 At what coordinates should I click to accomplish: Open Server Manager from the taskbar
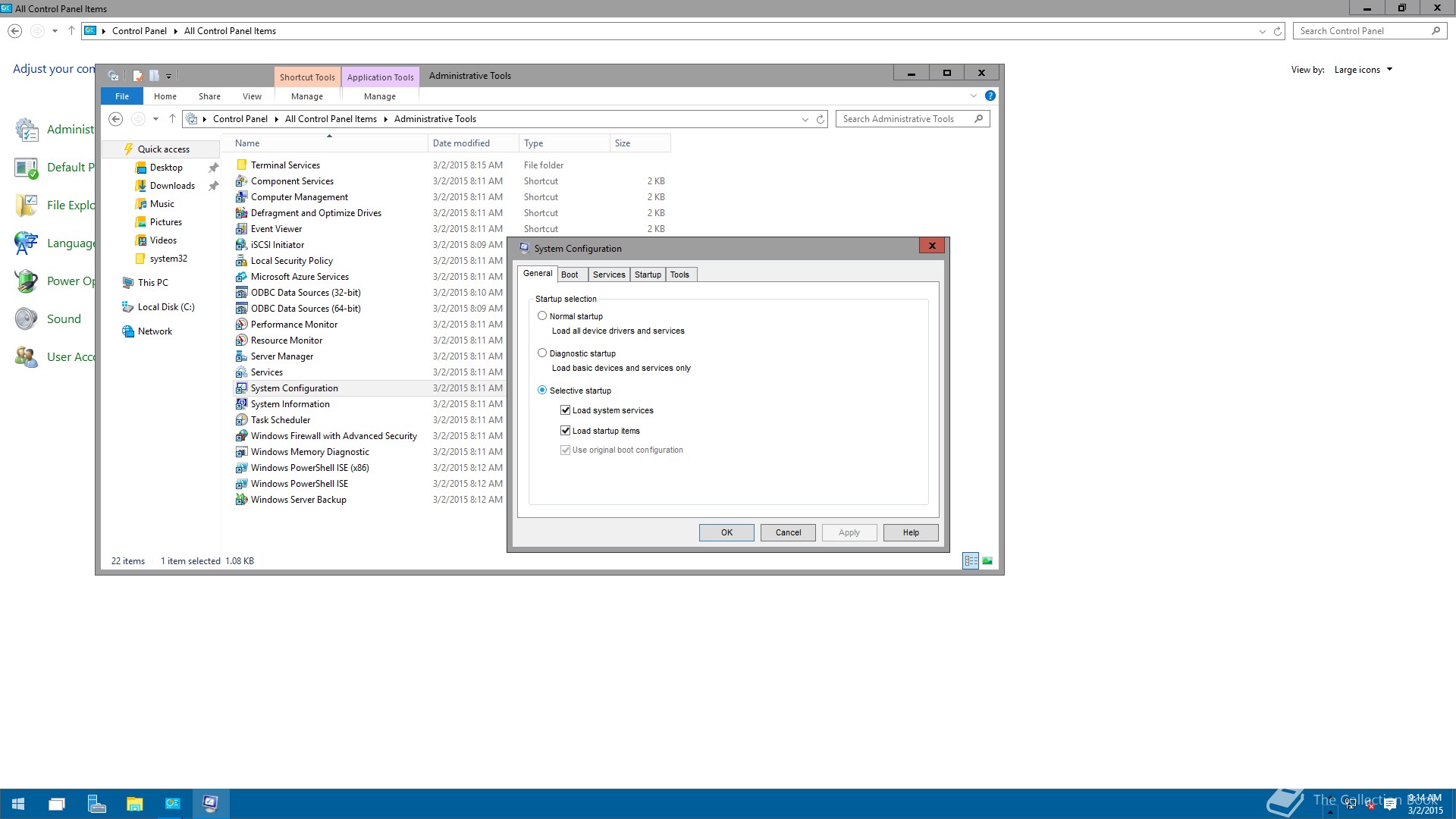tap(96, 804)
